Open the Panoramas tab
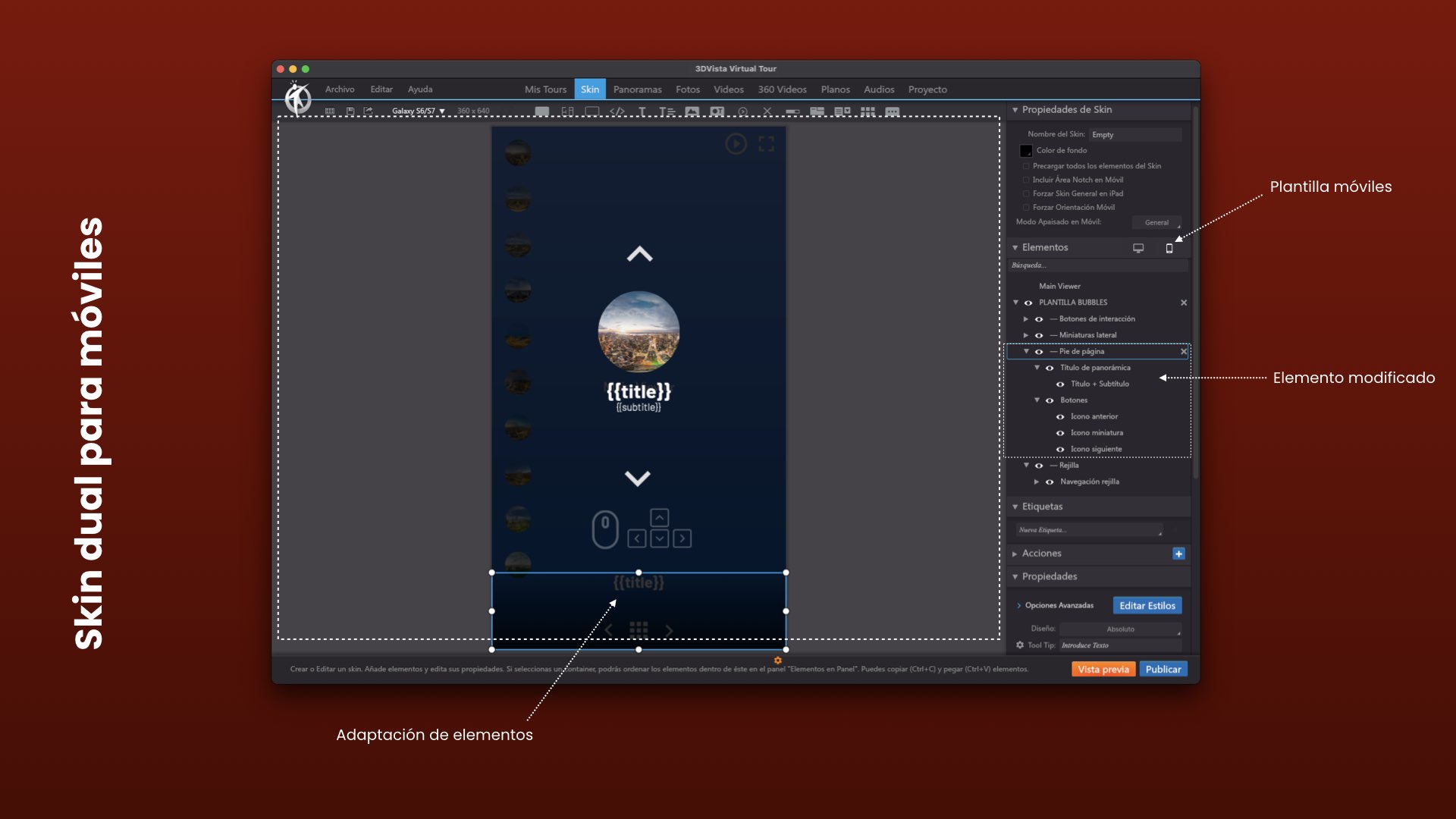This screenshot has height=819, width=1456. [637, 89]
